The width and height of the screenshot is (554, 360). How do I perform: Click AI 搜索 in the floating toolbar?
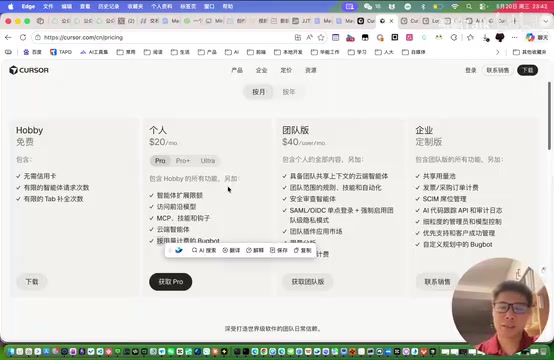(204, 250)
